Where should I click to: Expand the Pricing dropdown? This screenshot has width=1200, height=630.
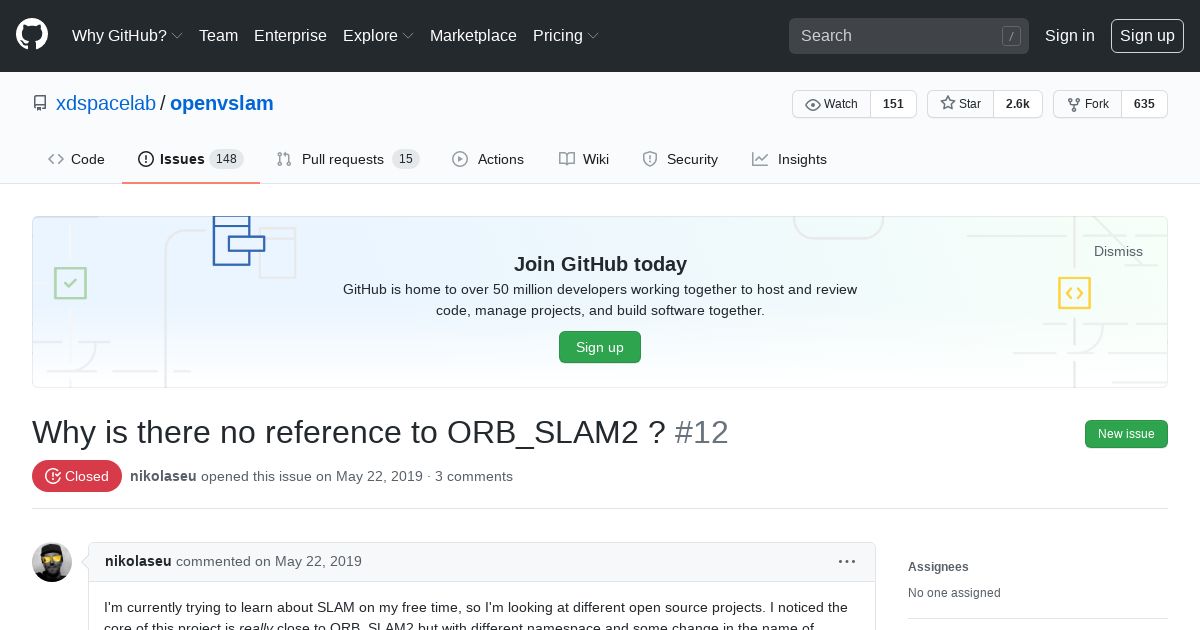coord(566,35)
